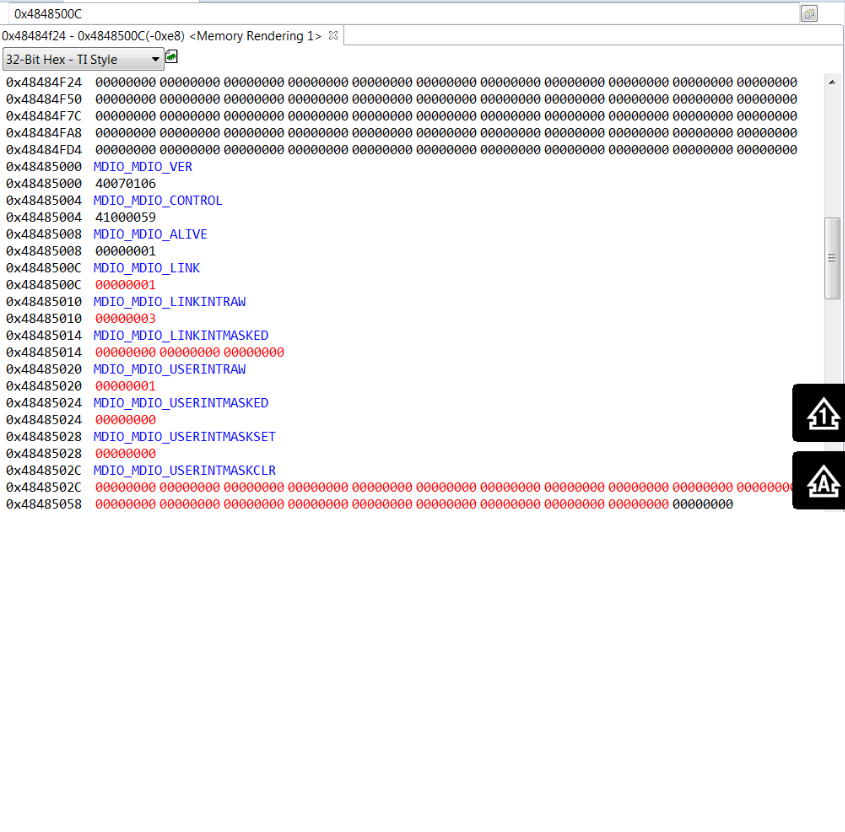Select the black 00000000 ending the last row
845x832 pixels.
coord(703,504)
